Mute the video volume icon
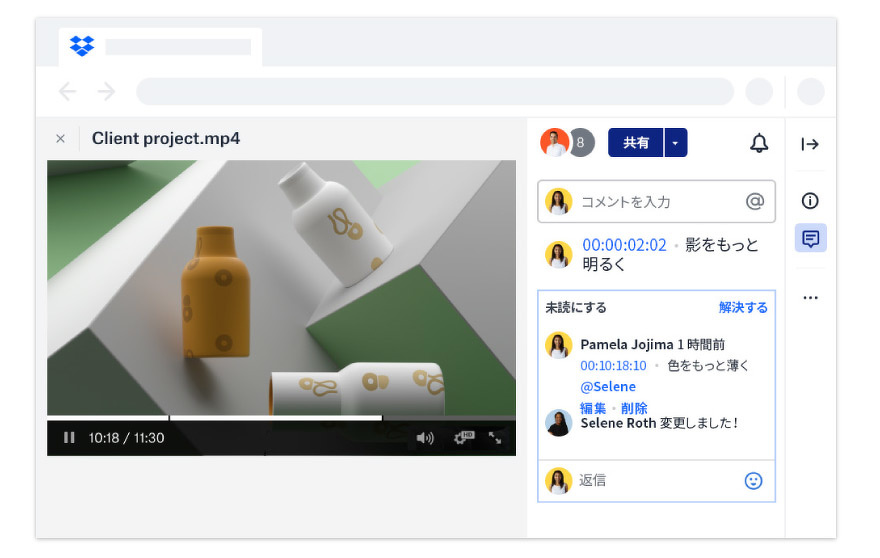Image resolution: width=880 pixels, height=558 pixels. click(425, 438)
